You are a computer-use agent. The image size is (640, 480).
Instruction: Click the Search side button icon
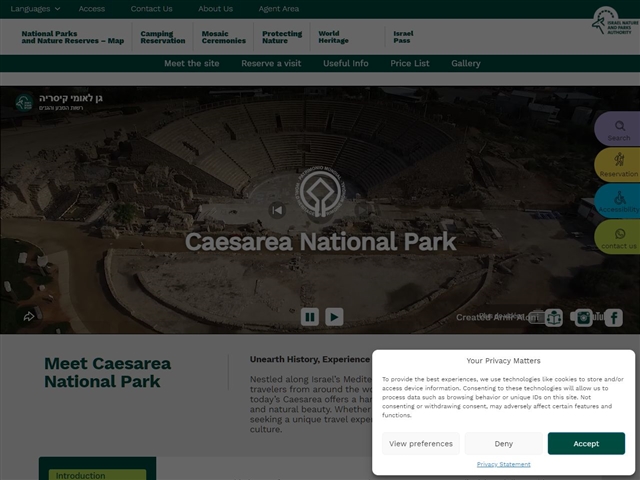[620, 126]
